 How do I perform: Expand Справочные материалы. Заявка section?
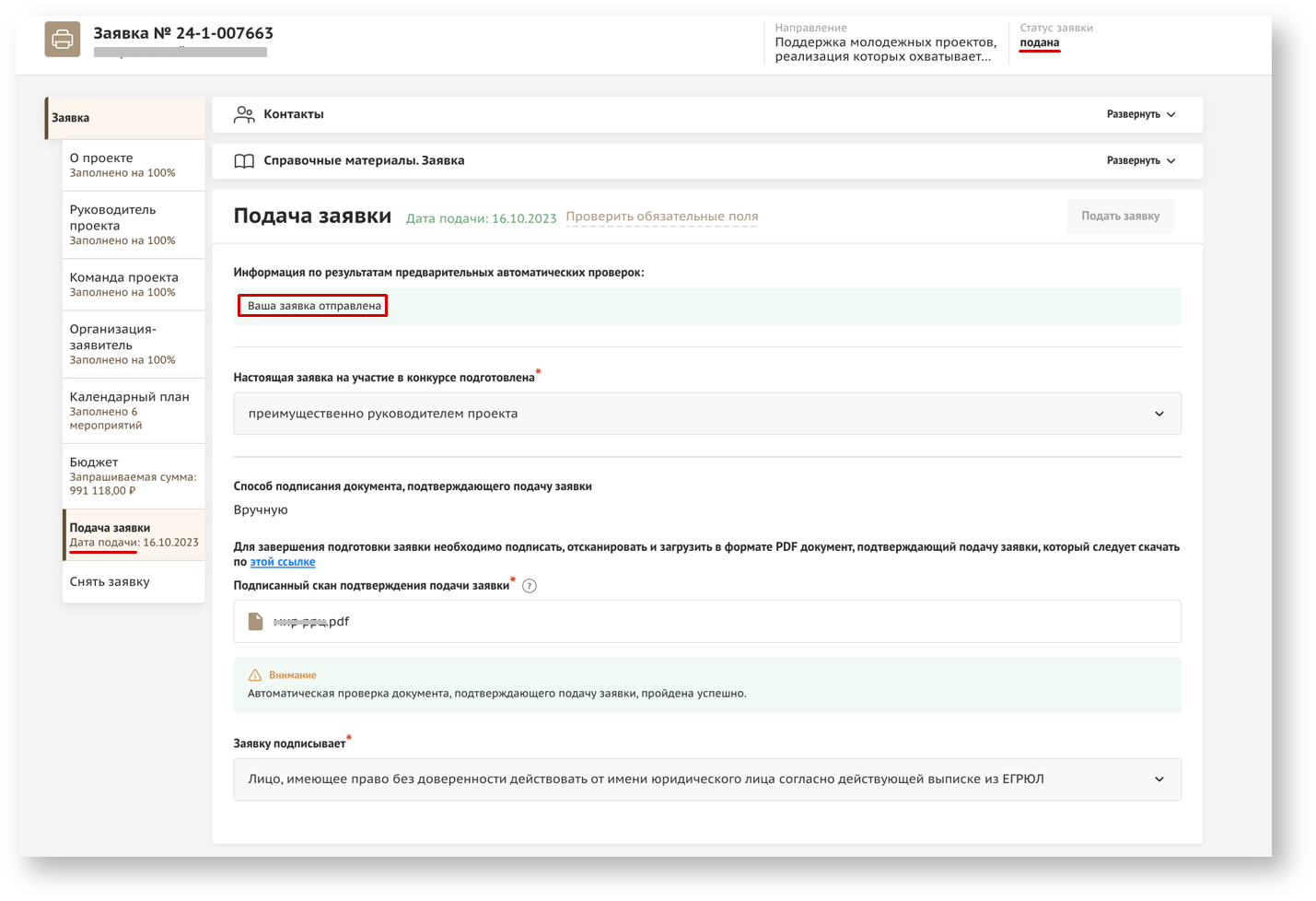click(x=1140, y=160)
